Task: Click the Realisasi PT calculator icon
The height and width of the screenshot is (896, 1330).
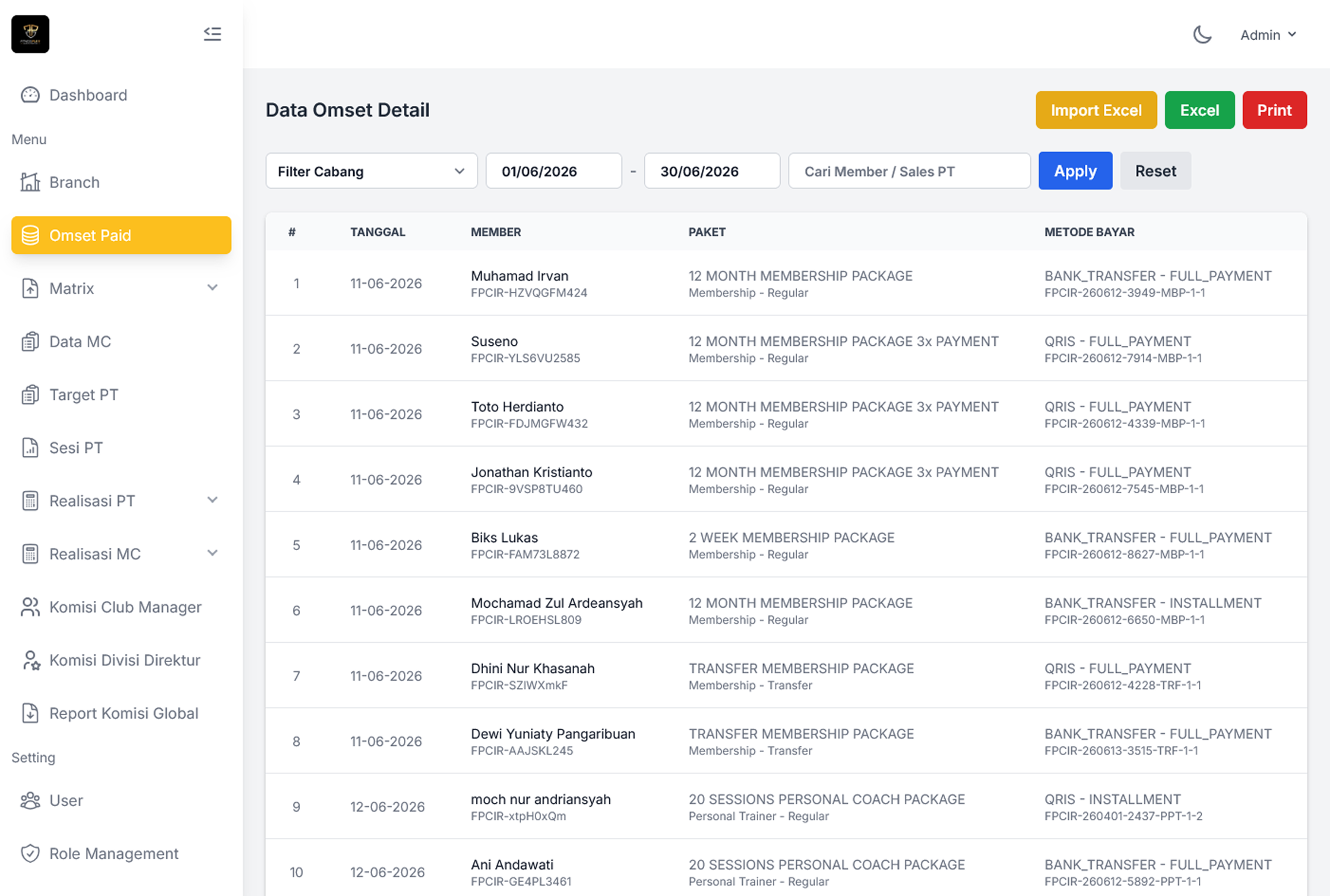Action: click(x=30, y=501)
